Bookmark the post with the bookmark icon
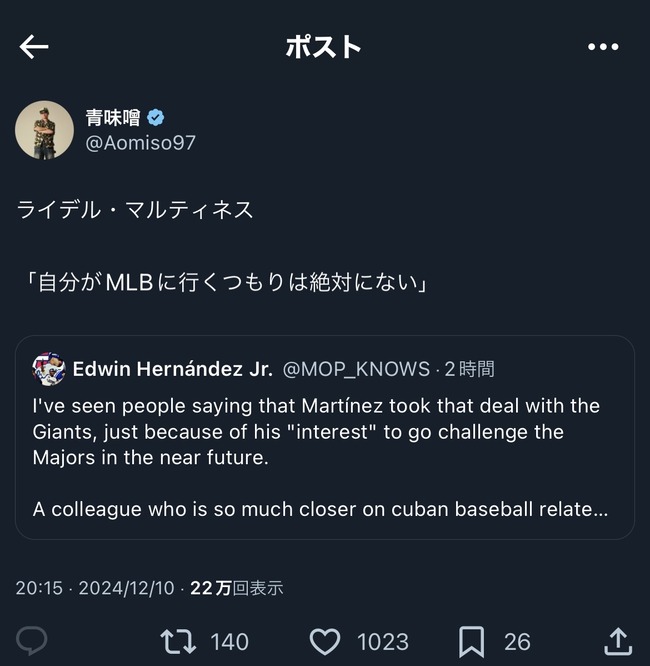 pos(472,642)
